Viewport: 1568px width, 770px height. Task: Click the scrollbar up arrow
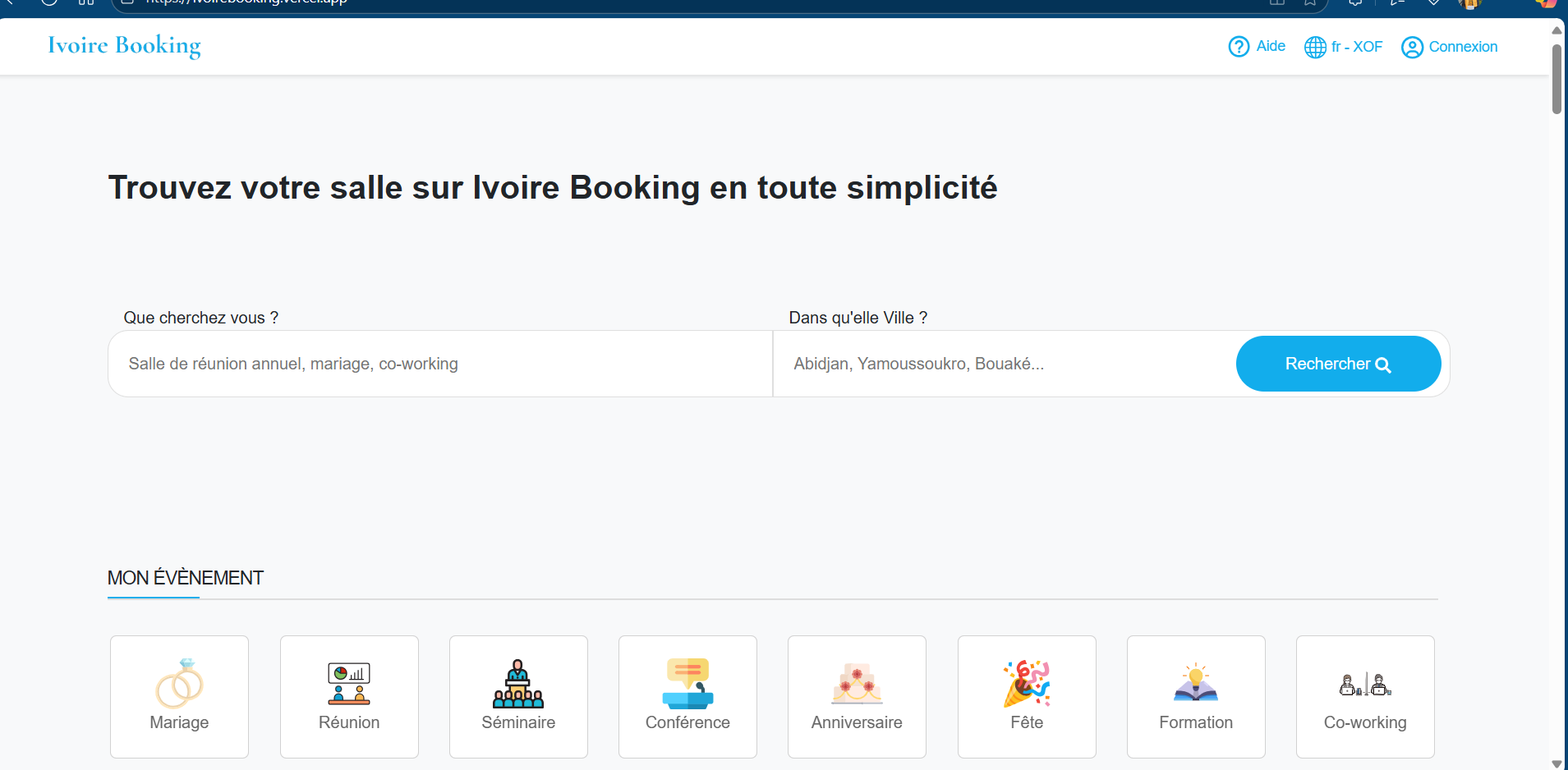(x=1557, y=30)
